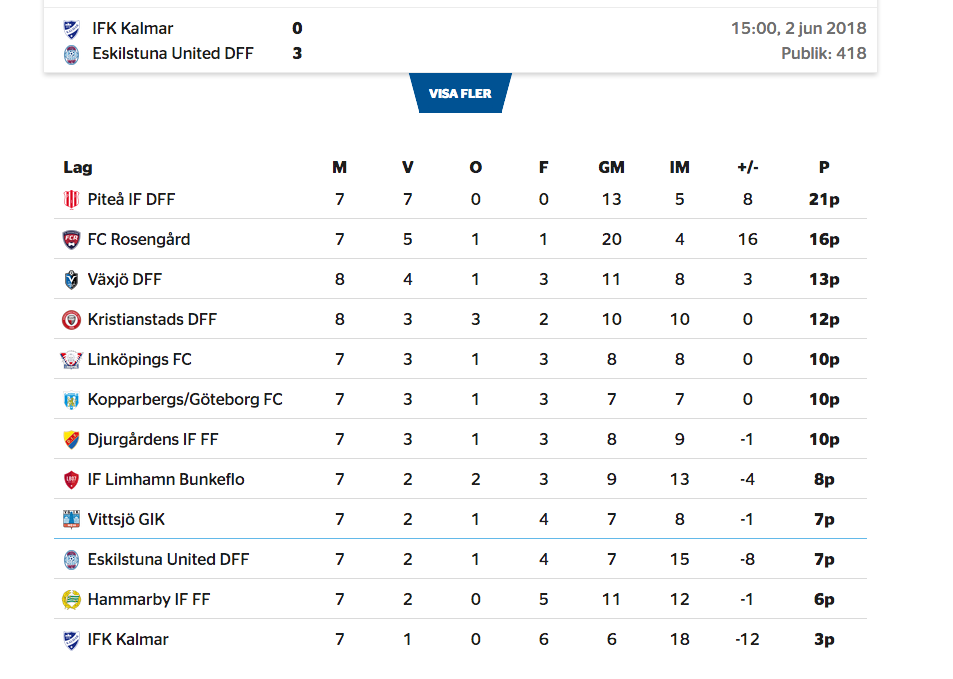
Task: Click the GM goals scored column header
Action: click(x=611, y=168)
